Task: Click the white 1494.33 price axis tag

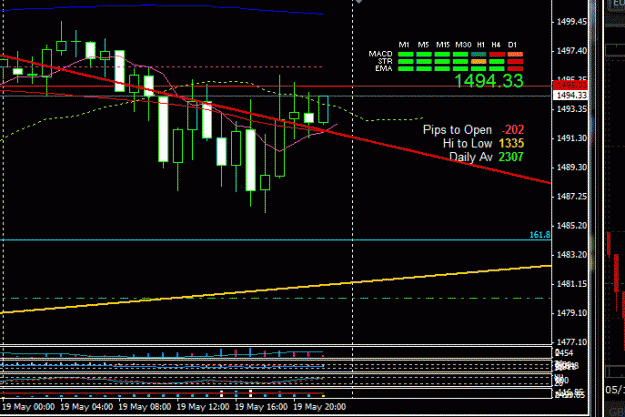Action: coord(570,95)
